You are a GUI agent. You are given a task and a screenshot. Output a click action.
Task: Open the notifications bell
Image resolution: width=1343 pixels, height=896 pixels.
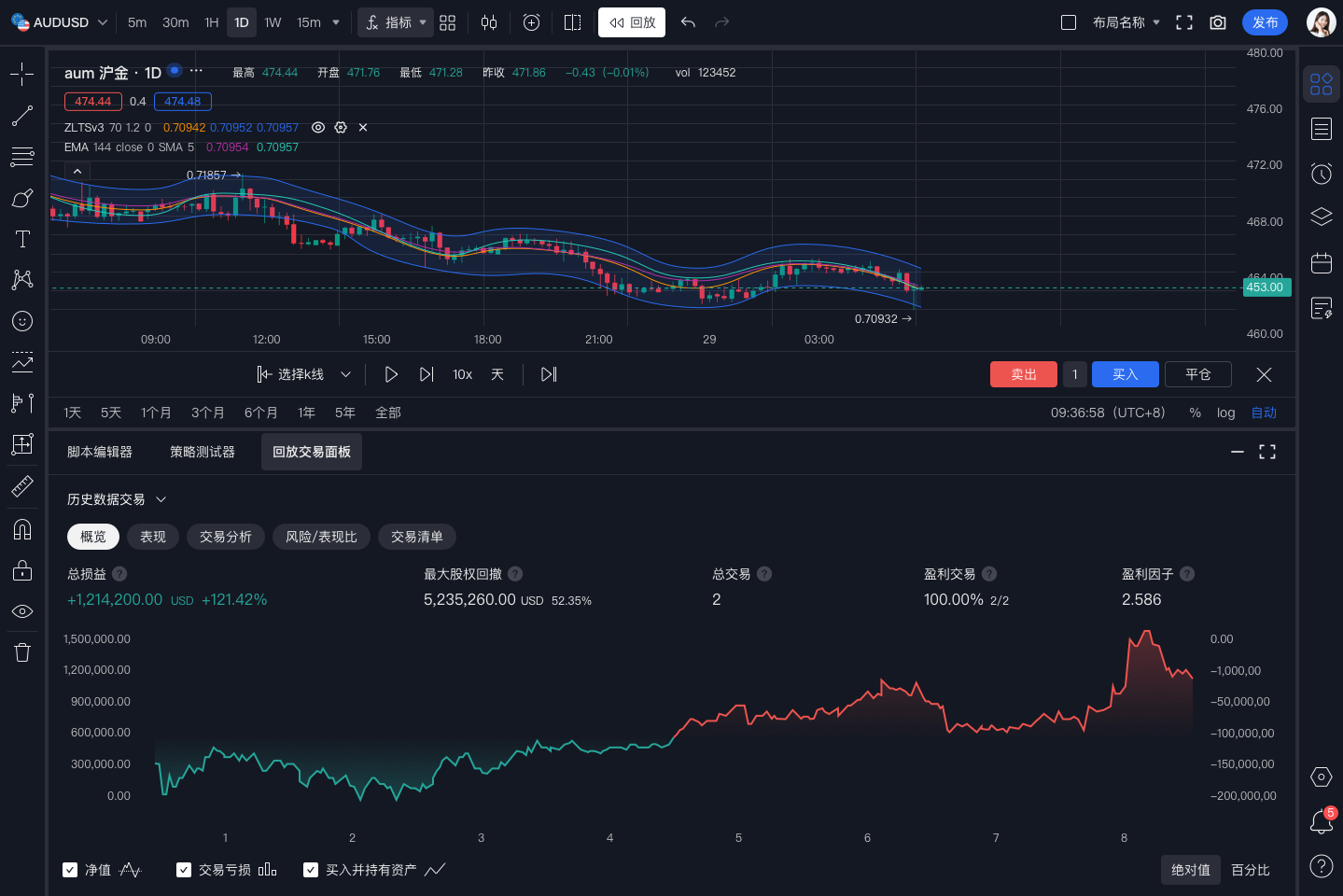pos(1322,821)
